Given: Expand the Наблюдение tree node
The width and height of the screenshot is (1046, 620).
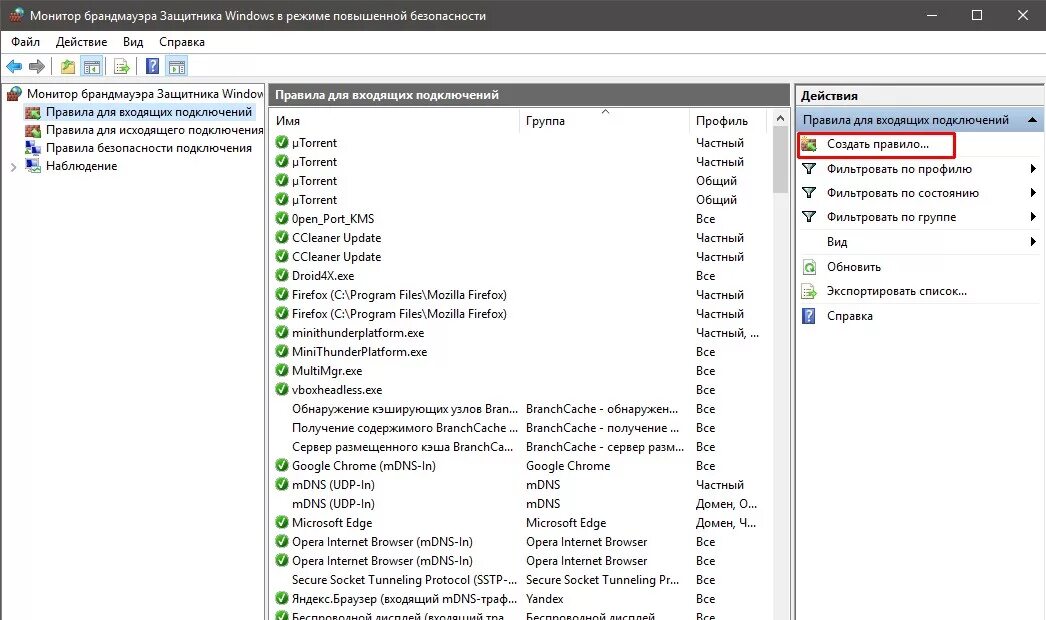Looking at the screenshot, I should 13,167.
